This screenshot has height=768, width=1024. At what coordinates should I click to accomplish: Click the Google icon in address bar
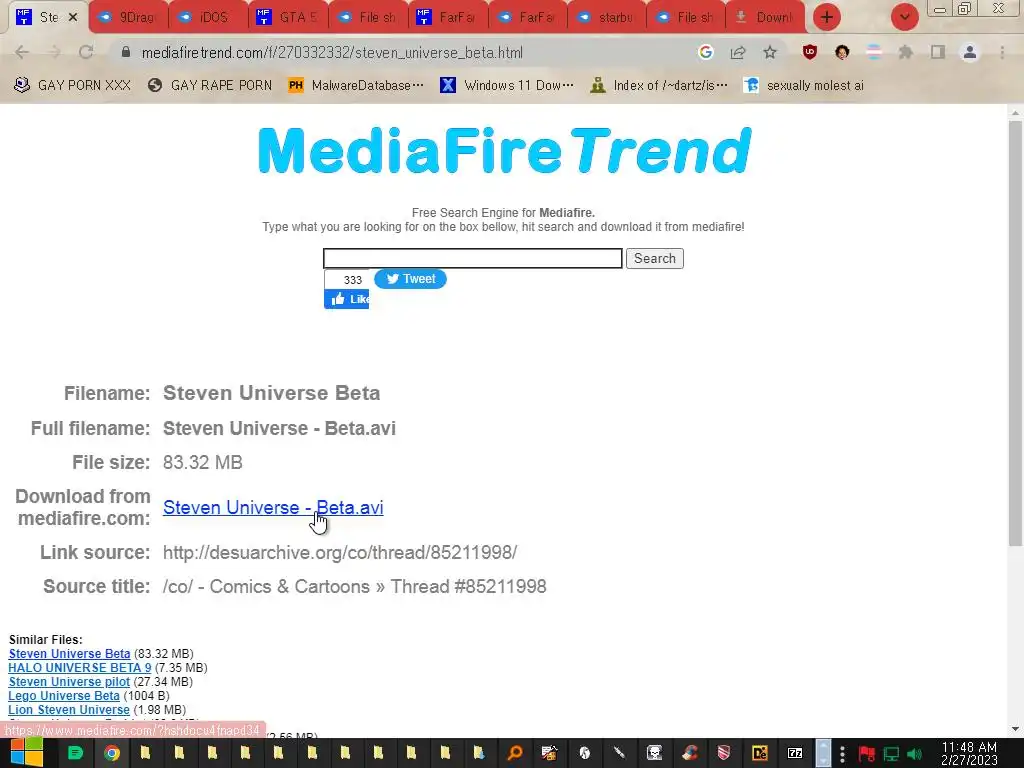pos(705,52)
